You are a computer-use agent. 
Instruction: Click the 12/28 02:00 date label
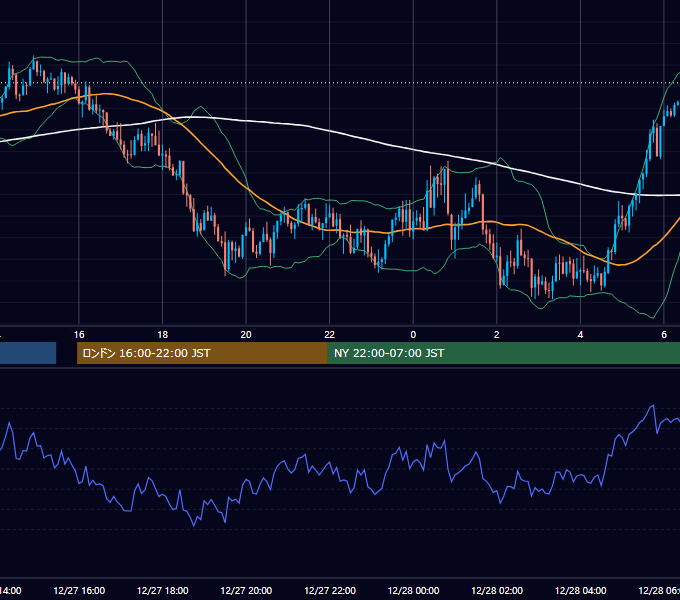click(x=497, y=590)
